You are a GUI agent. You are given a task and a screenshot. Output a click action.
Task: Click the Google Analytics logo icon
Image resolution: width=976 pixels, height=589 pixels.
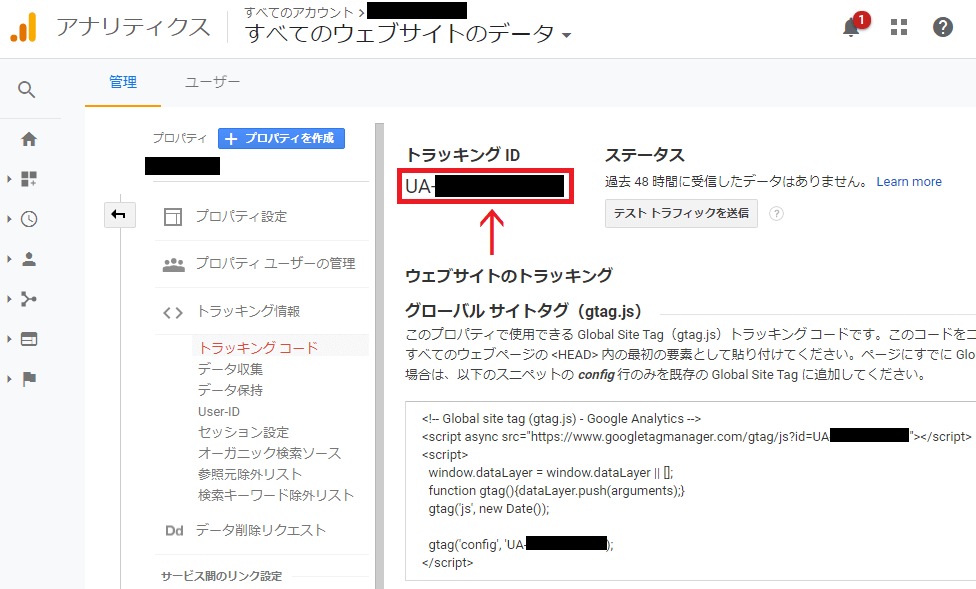point(24,27)
